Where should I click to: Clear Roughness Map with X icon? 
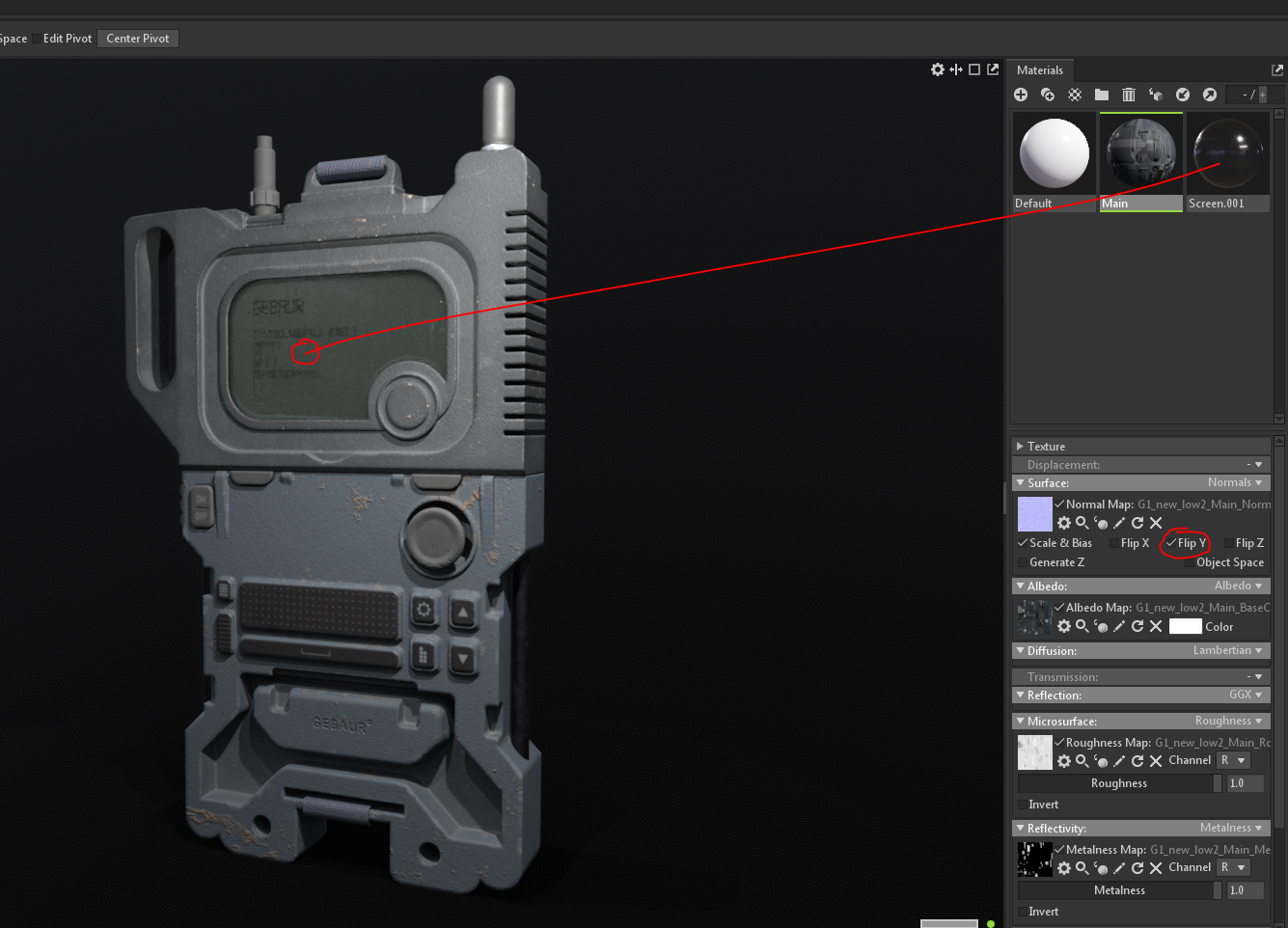1156,761
